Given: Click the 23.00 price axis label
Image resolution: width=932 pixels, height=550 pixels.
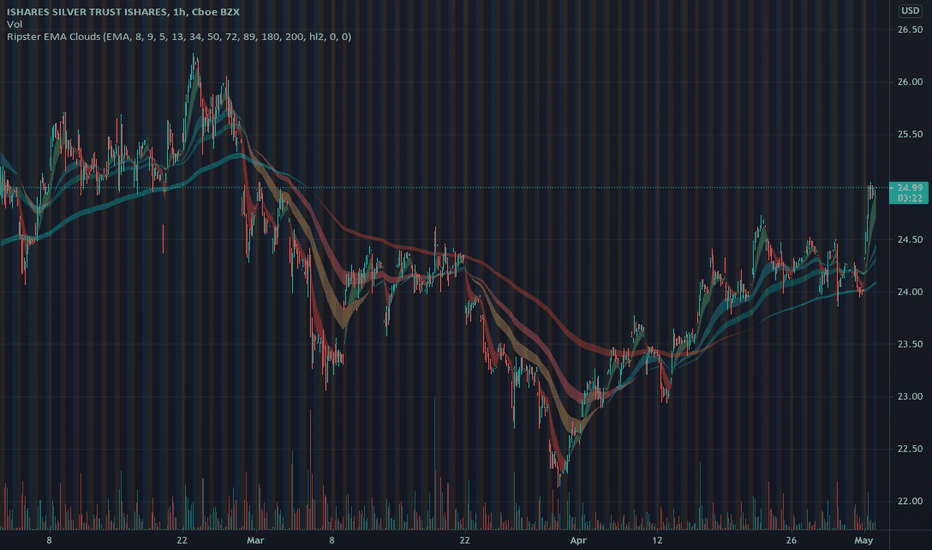Looking at the screenshot, I should pyautogui.click(x=910, y=397).
